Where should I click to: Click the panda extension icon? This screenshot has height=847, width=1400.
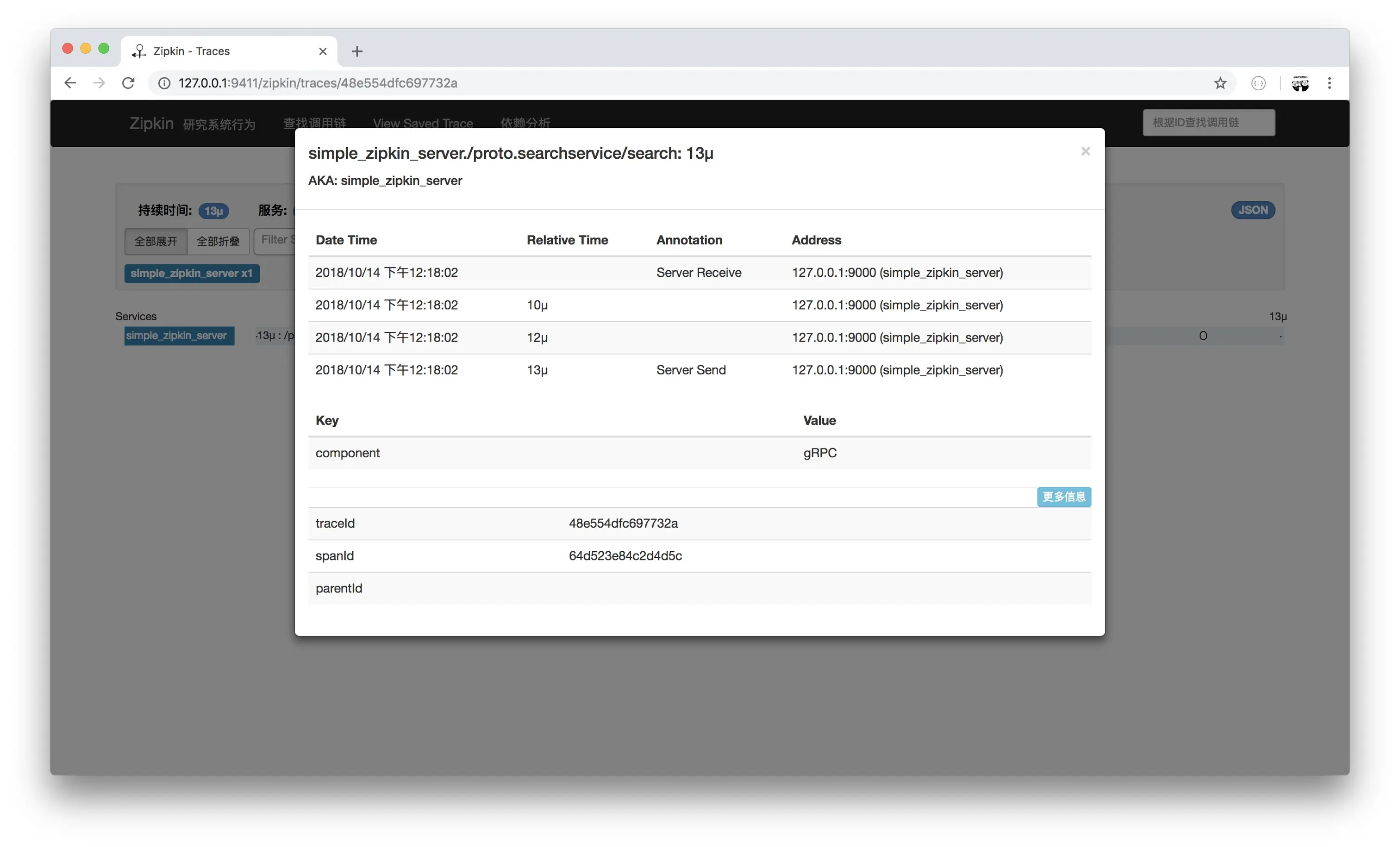(x=1300, y=83)
